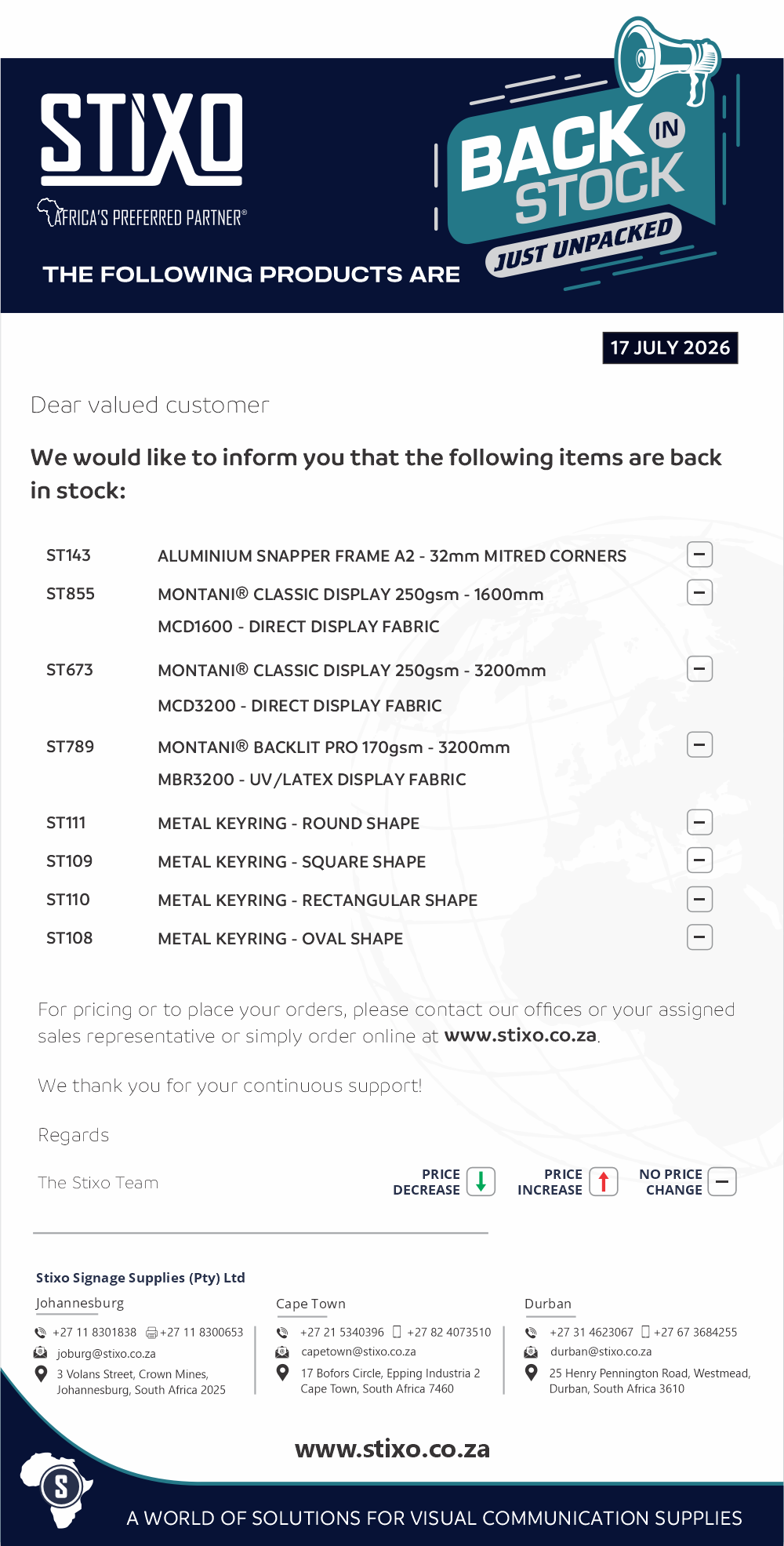Click the no-price-change icon for ST143

[699, 555]
